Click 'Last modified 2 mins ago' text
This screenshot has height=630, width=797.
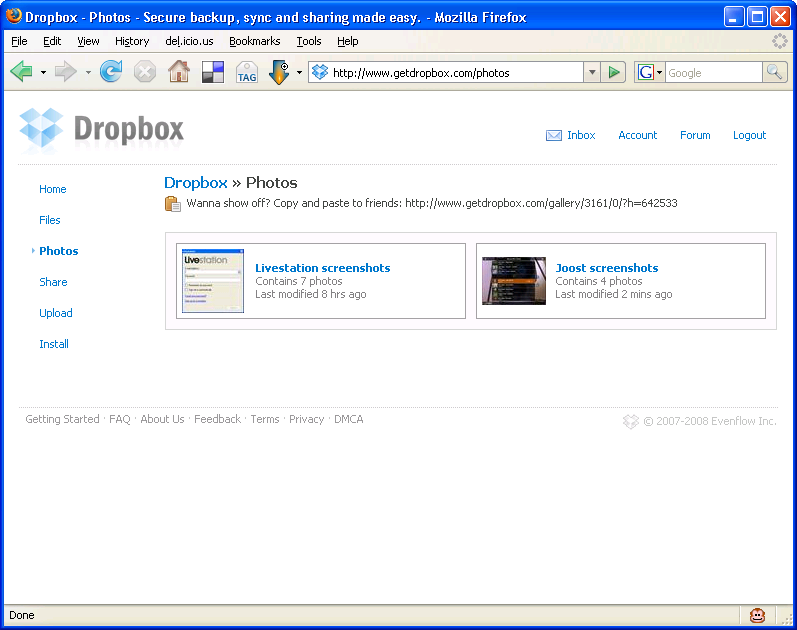614,294
